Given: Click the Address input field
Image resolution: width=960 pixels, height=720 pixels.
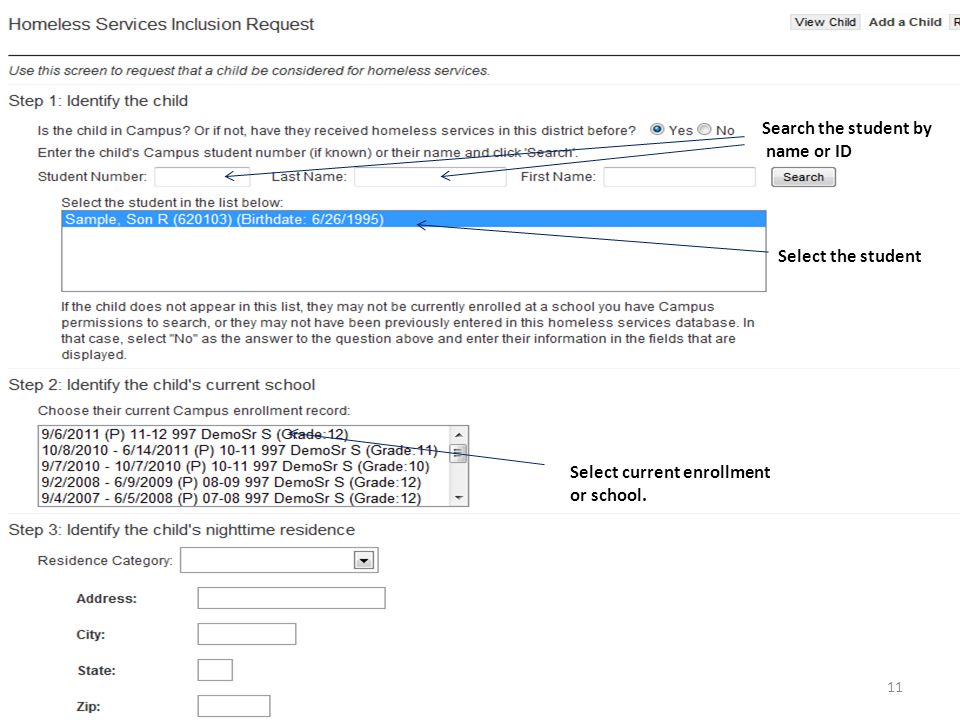Looking at the screenshot, I should 291,598.
